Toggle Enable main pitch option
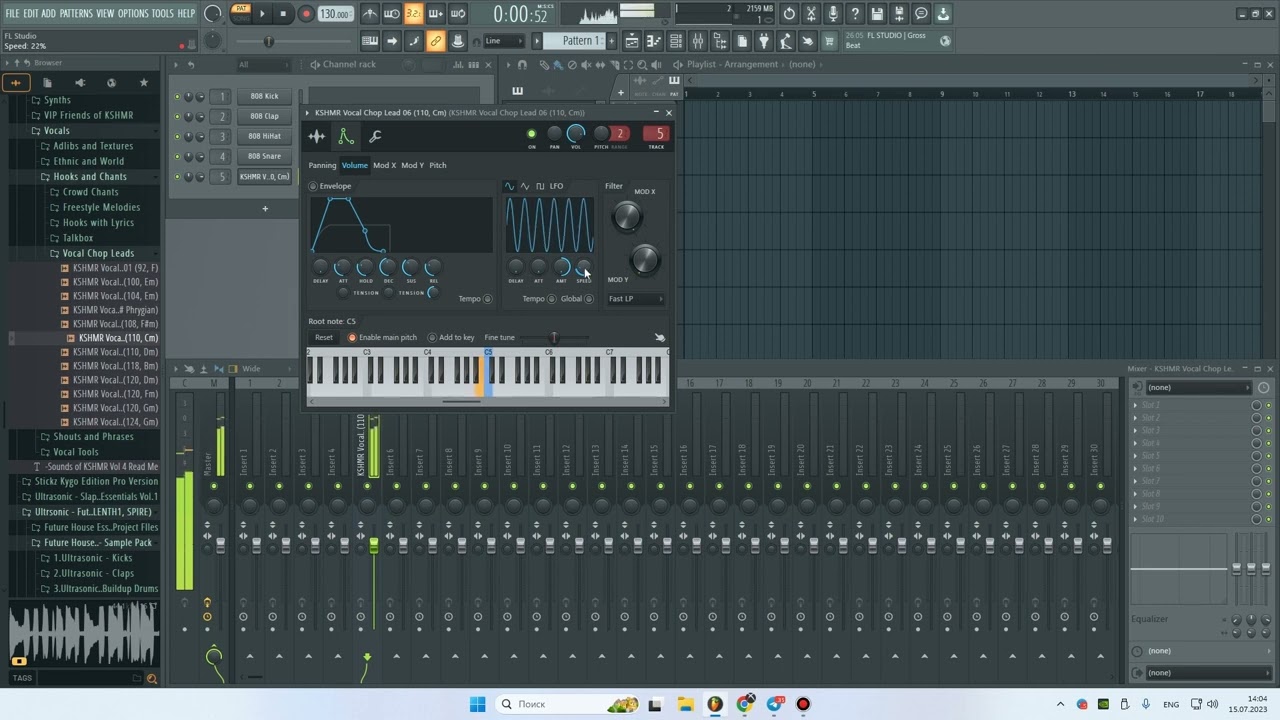Image resolution: width=1280 pixels, height=720 pixels. (x=352, y=338)
